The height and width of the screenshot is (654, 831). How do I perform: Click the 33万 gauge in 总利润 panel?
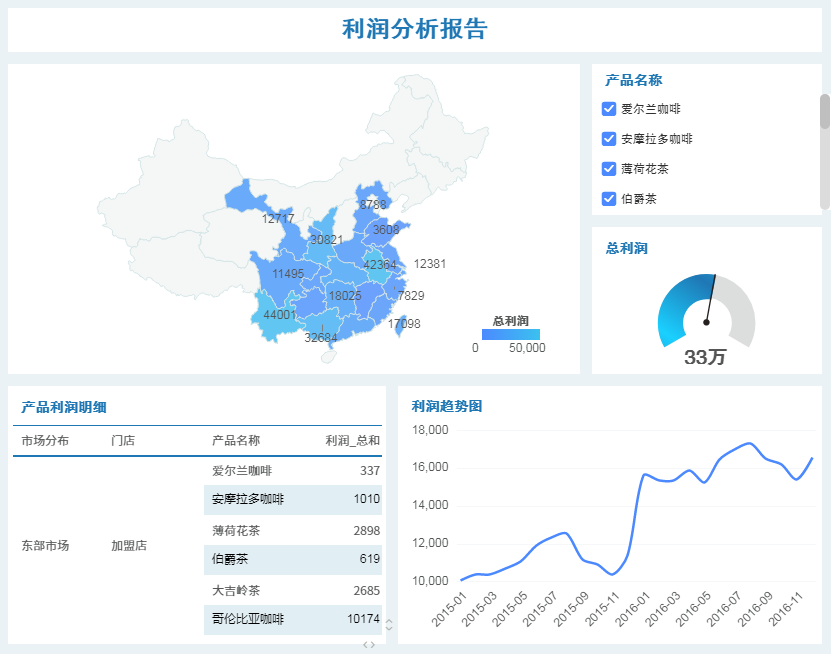click(x=704, y=320)
